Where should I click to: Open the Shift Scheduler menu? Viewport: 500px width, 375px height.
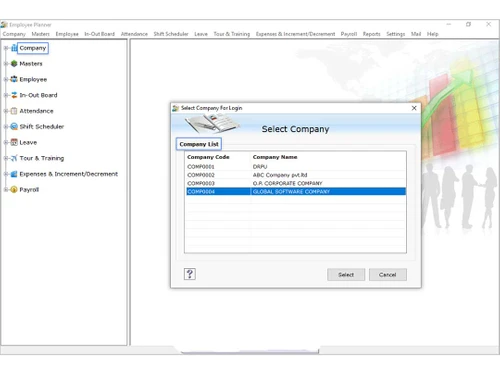click(x=171, y=34)
